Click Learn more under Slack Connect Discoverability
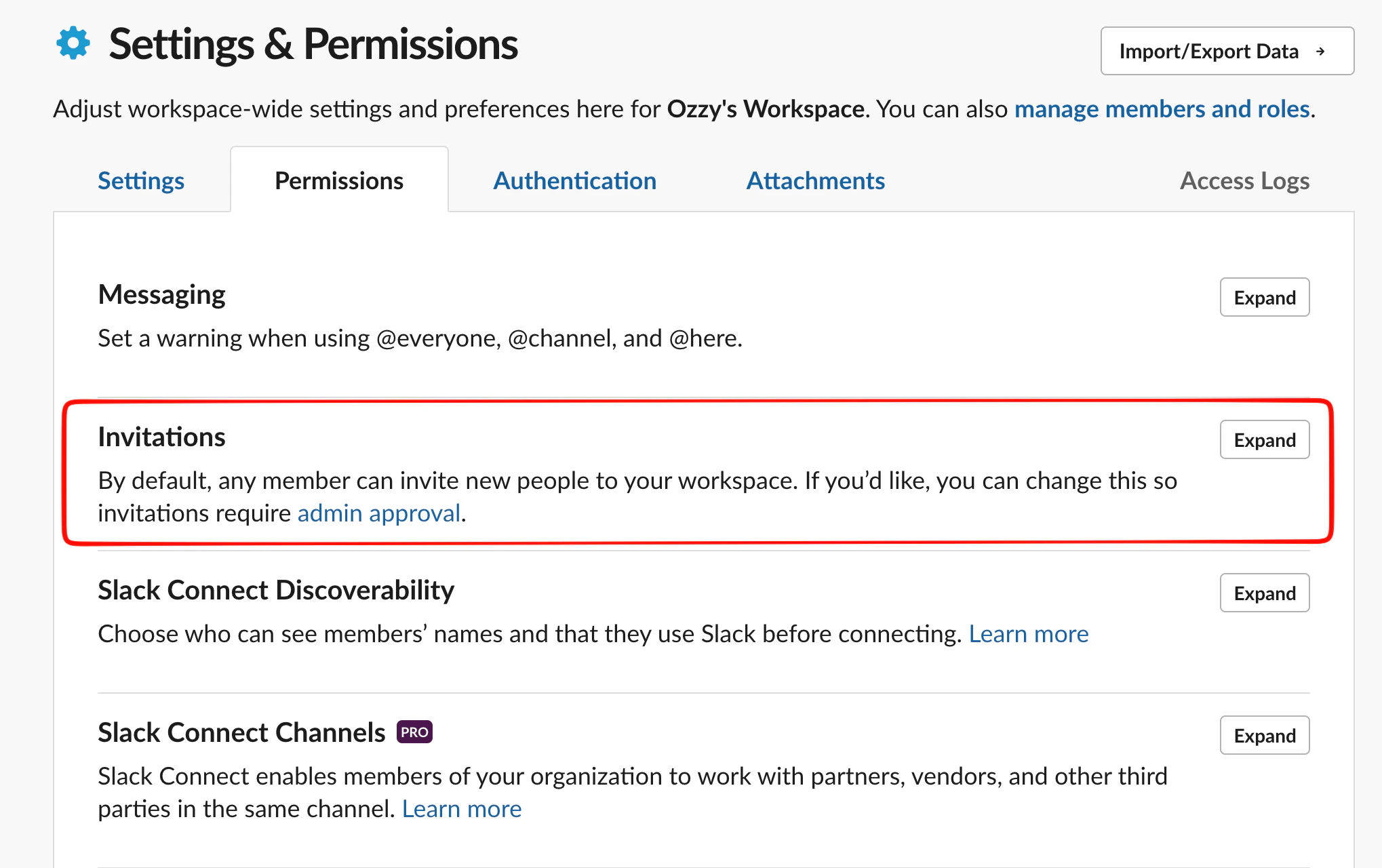The image size is (1382, 868). click(1028, 634)
